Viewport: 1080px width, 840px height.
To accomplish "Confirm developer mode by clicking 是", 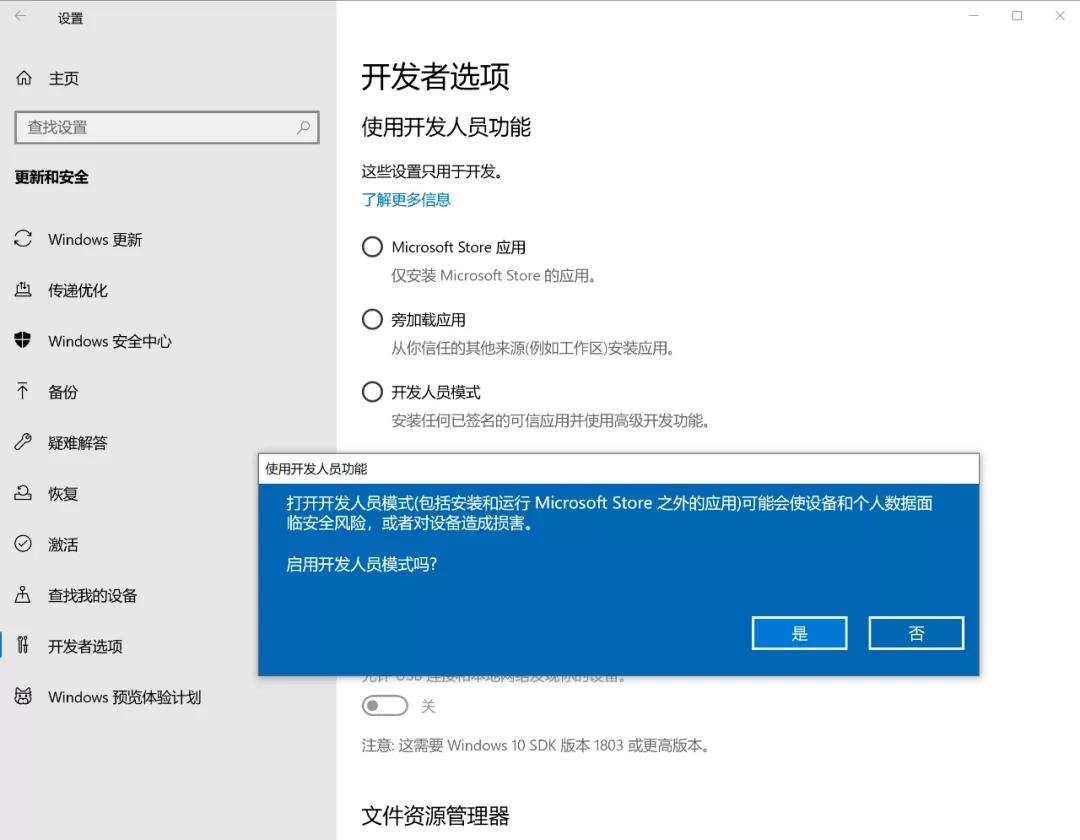I will [x=798, y=632].
